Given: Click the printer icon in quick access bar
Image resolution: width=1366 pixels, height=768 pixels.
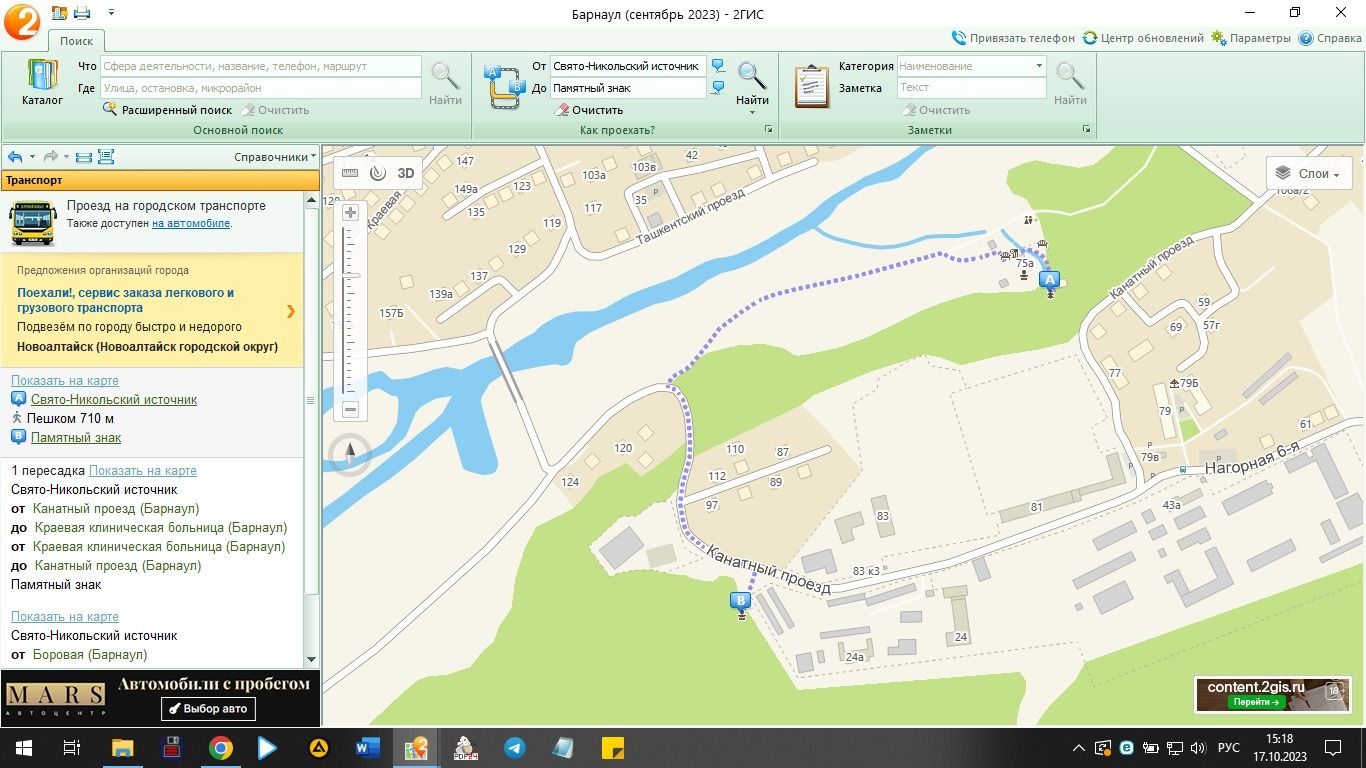Looking at the screenshot, I should click(82, 13).
